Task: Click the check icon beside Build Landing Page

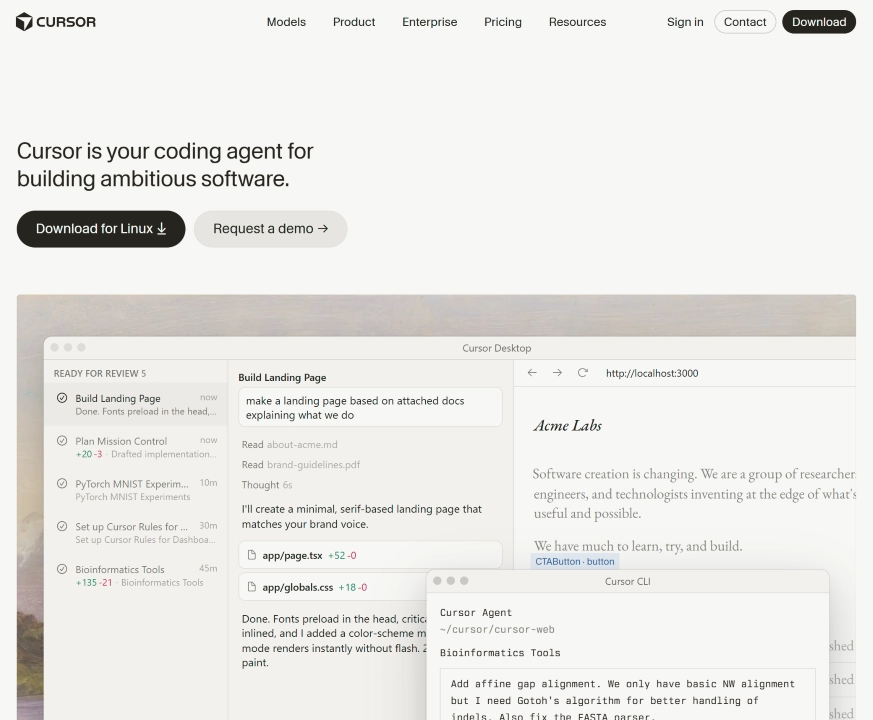Action: tap(62, 398)
